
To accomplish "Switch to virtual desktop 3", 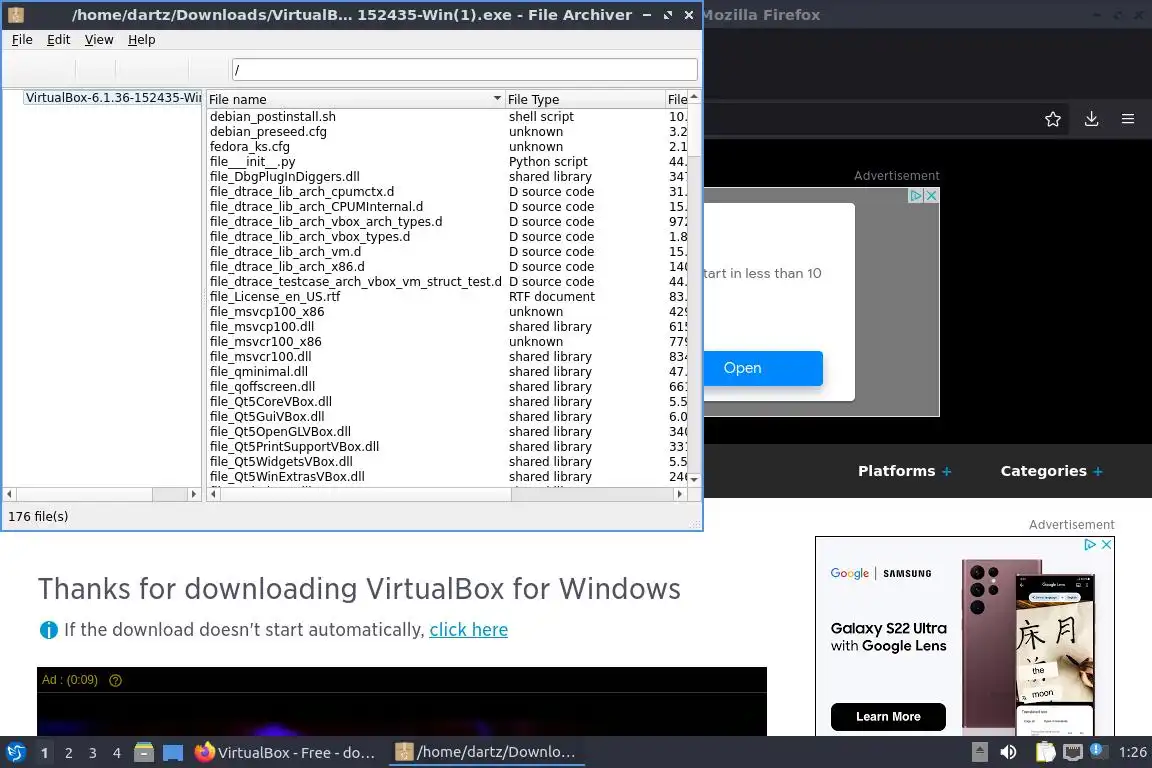I will (x=93, y=753).
